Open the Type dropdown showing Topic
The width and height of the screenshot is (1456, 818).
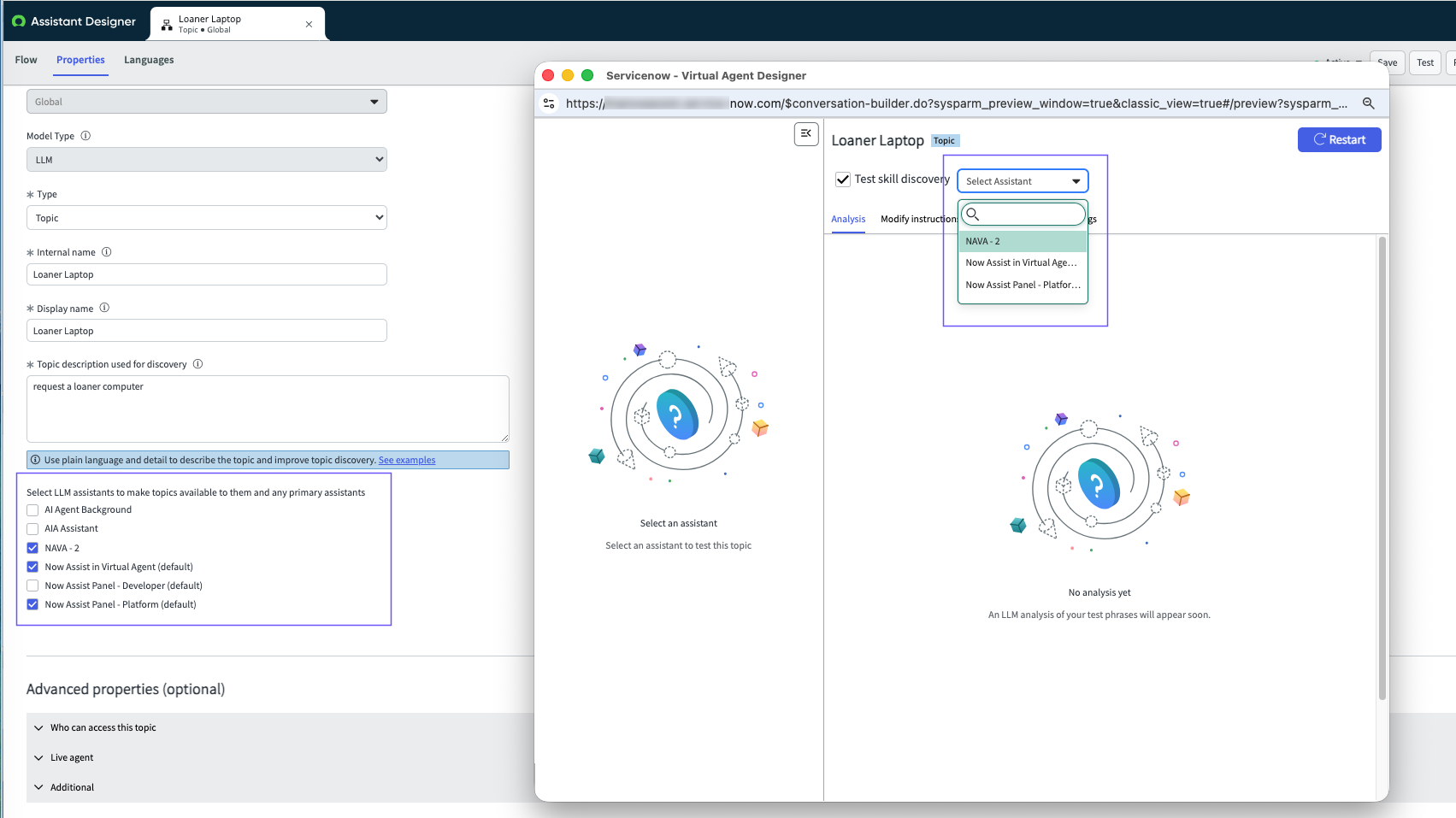pos(207,218)
